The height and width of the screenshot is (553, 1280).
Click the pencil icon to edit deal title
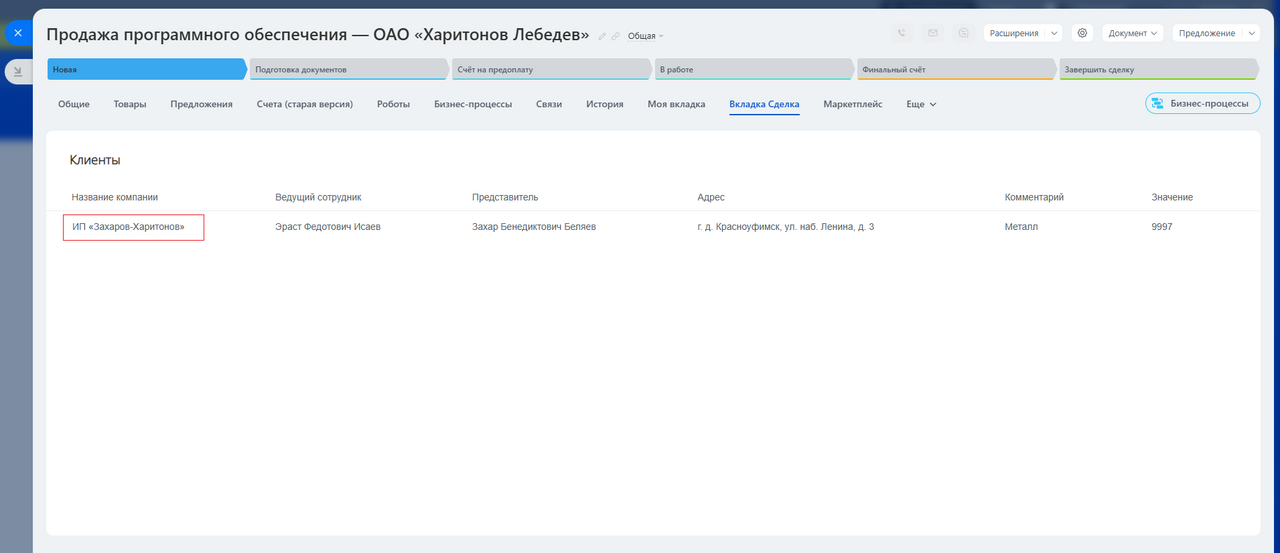[x=602, y=36]
